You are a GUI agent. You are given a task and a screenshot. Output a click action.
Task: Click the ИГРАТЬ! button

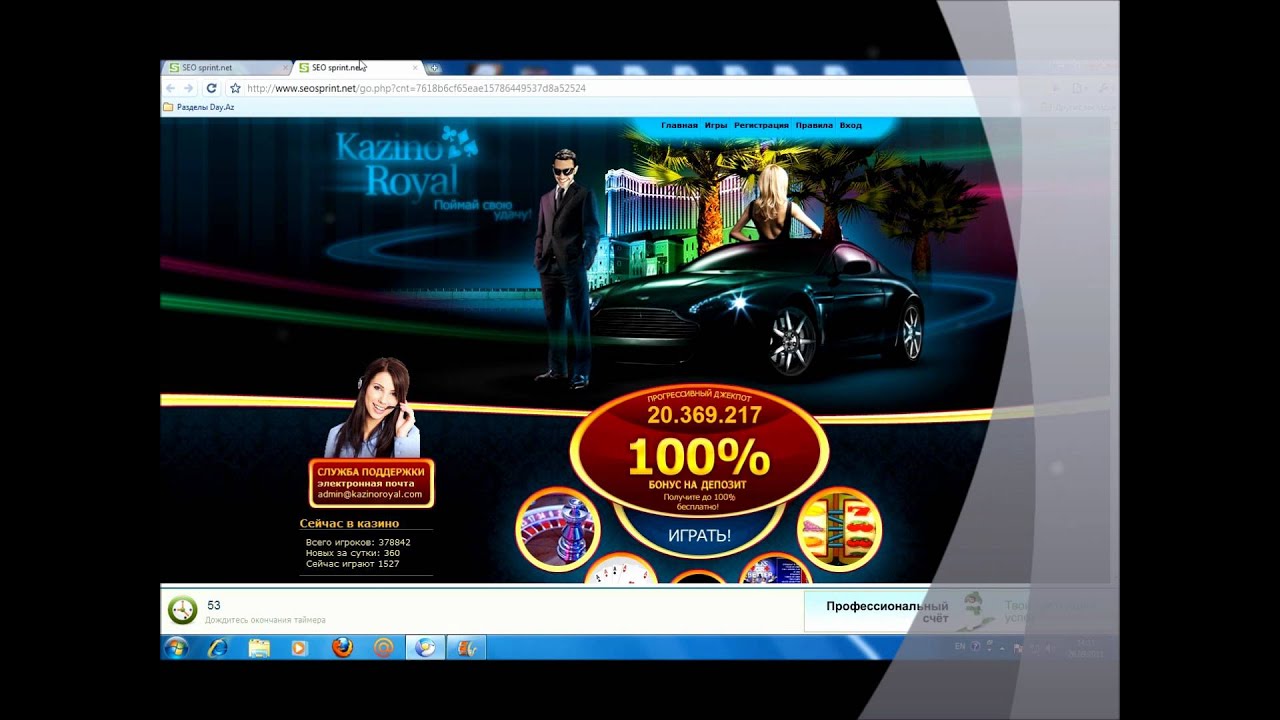coord(699,535)
